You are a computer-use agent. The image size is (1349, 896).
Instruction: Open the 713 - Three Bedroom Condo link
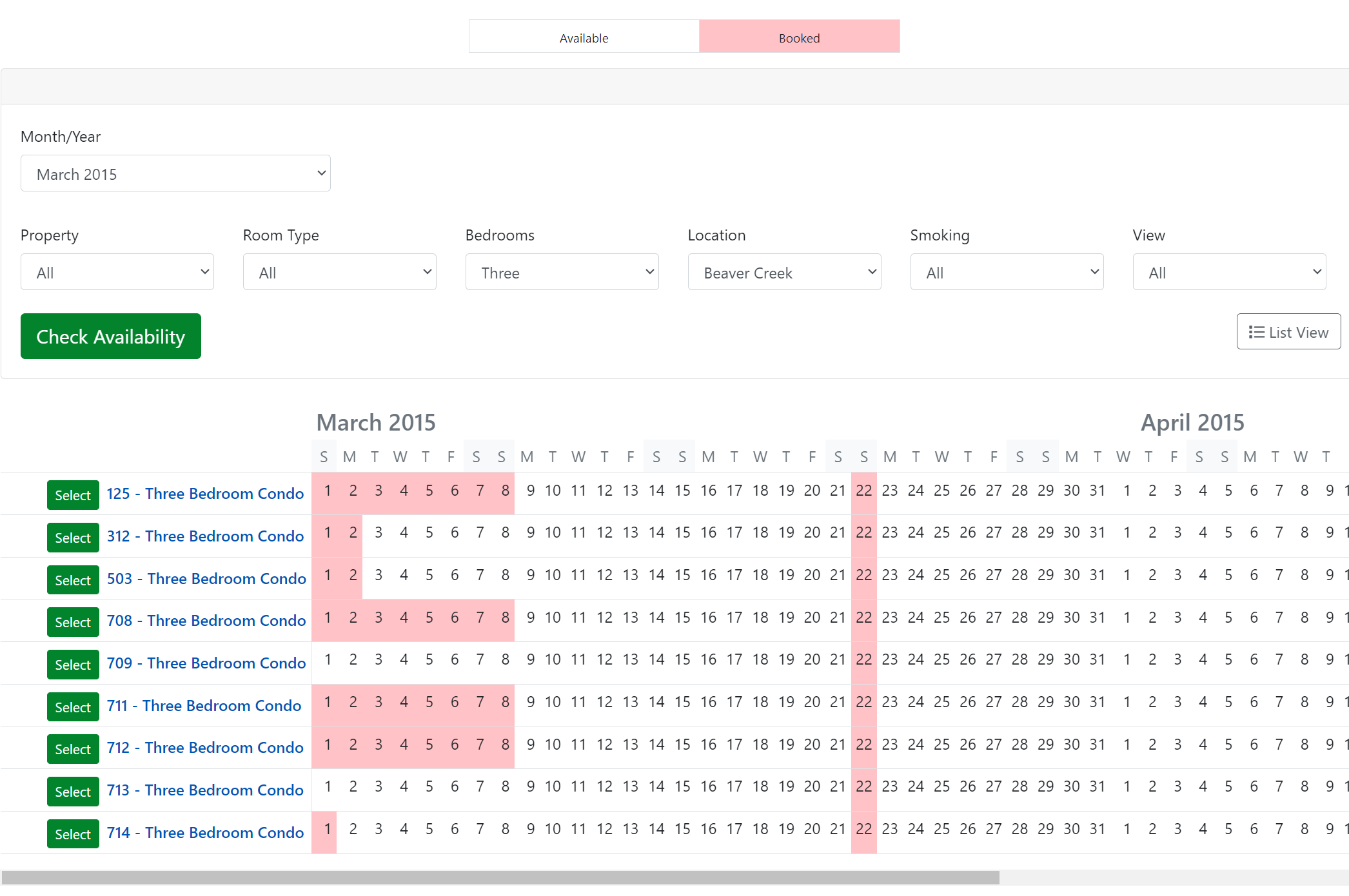coord(205,790)
